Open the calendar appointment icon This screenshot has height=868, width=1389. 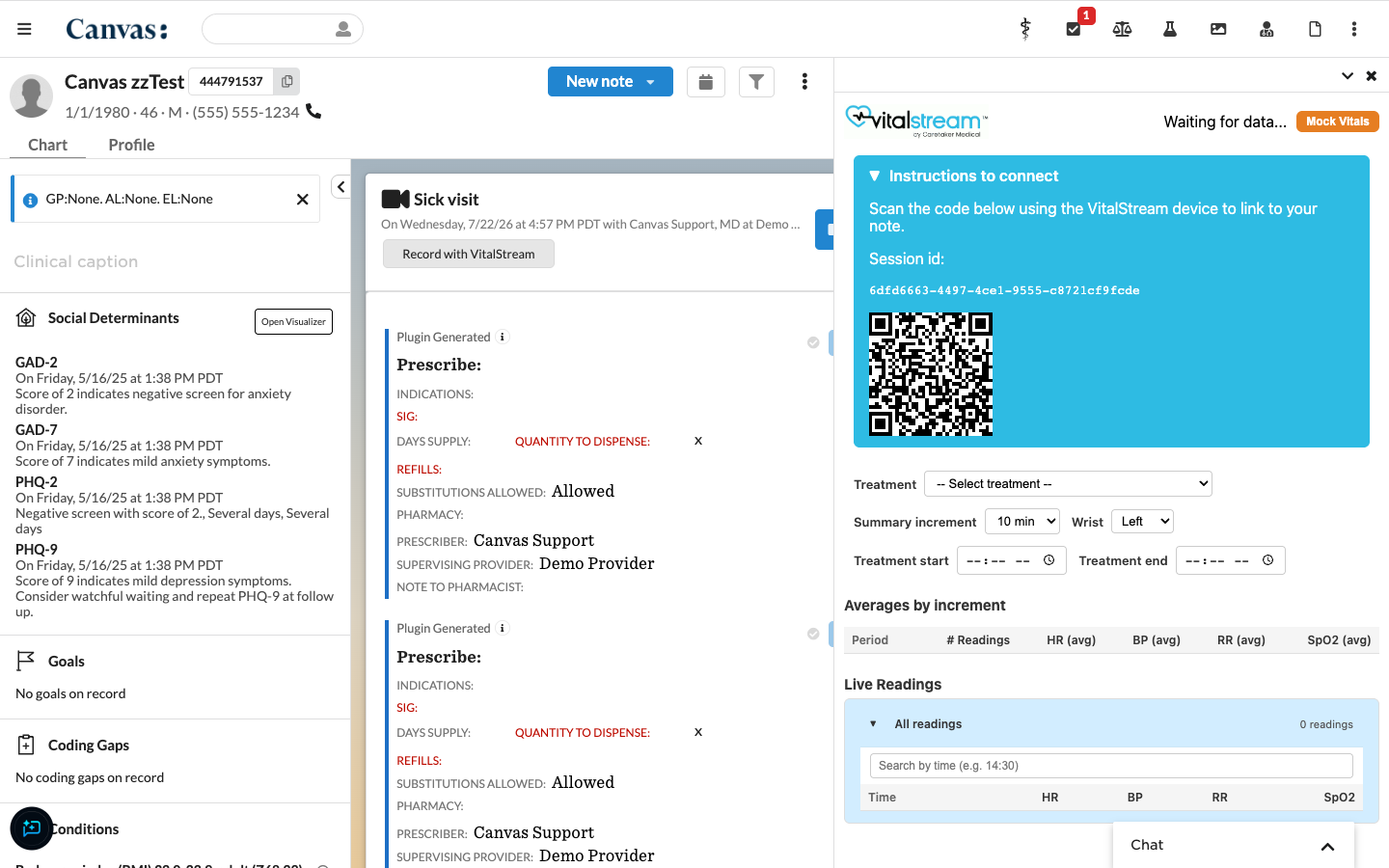[x=706, y=82]
